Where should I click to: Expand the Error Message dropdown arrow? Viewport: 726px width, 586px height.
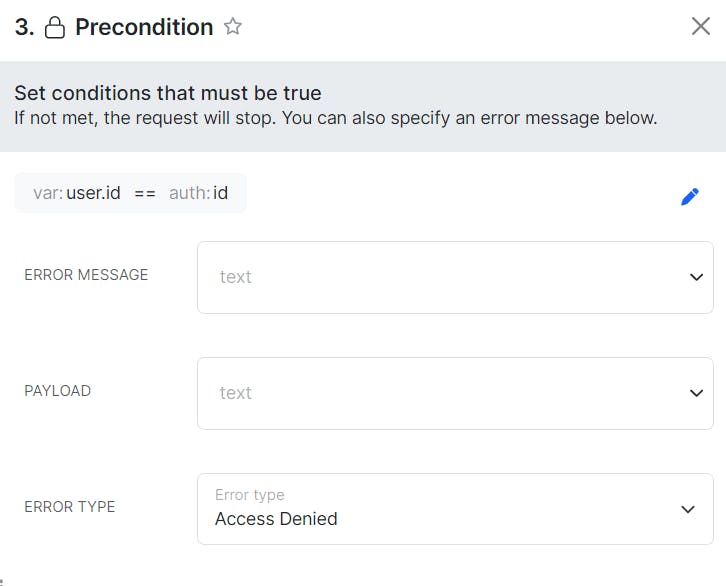pyautogui.click(x=697, y=277)
